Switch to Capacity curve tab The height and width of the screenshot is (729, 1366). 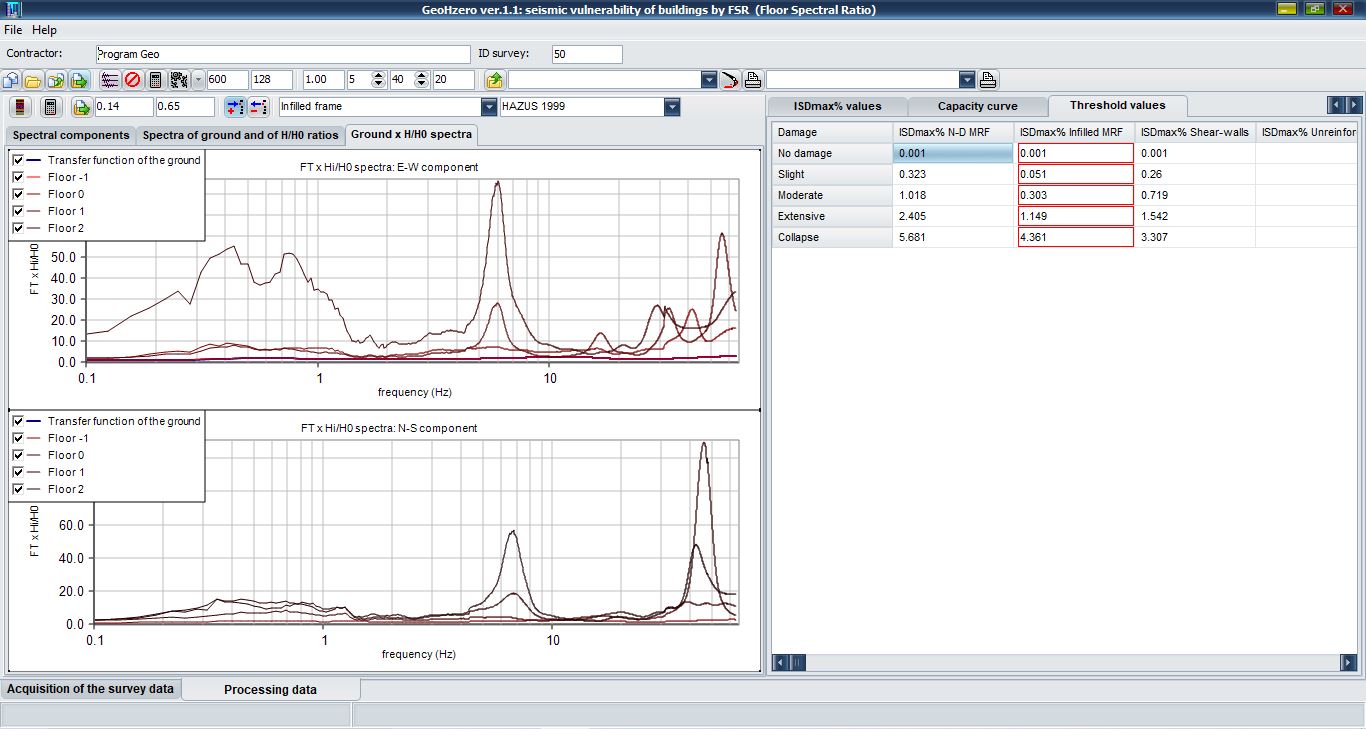977,106
